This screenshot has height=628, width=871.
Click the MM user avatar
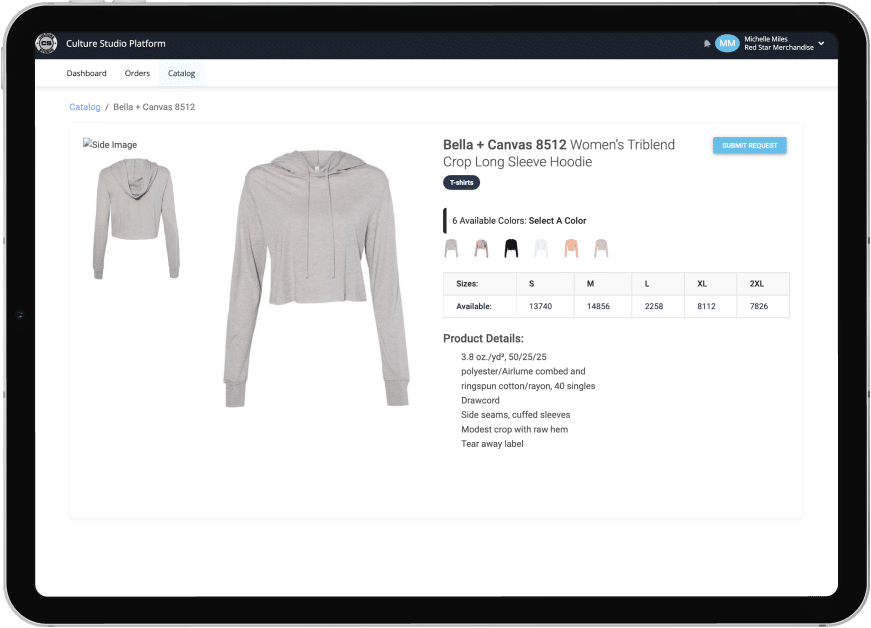(727, 44)
